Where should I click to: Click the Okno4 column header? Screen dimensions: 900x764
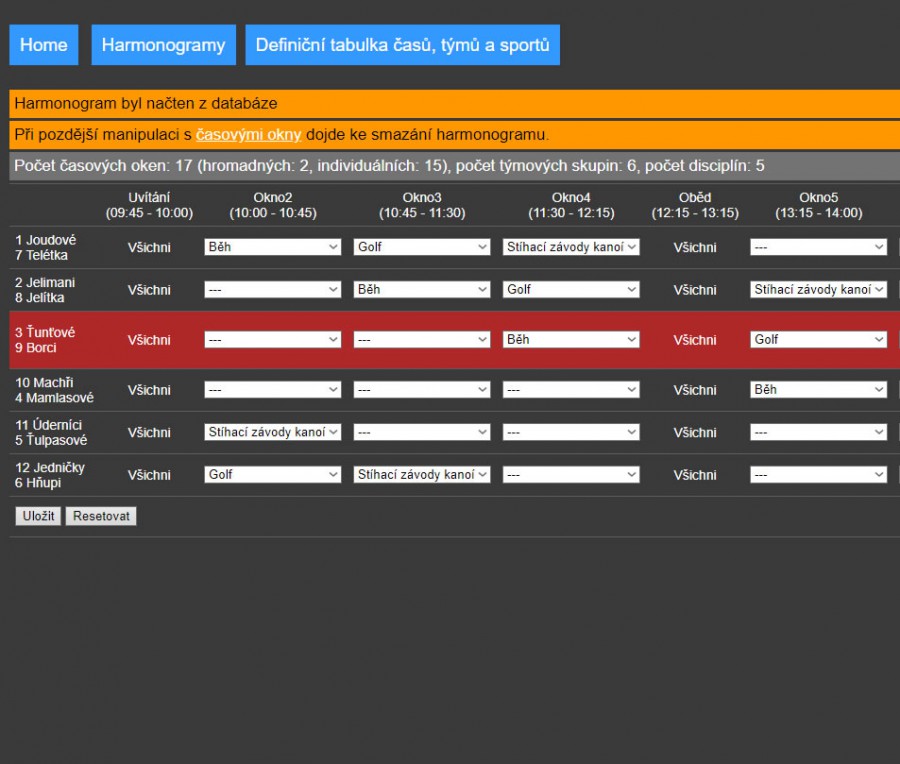tap(571, 205)
